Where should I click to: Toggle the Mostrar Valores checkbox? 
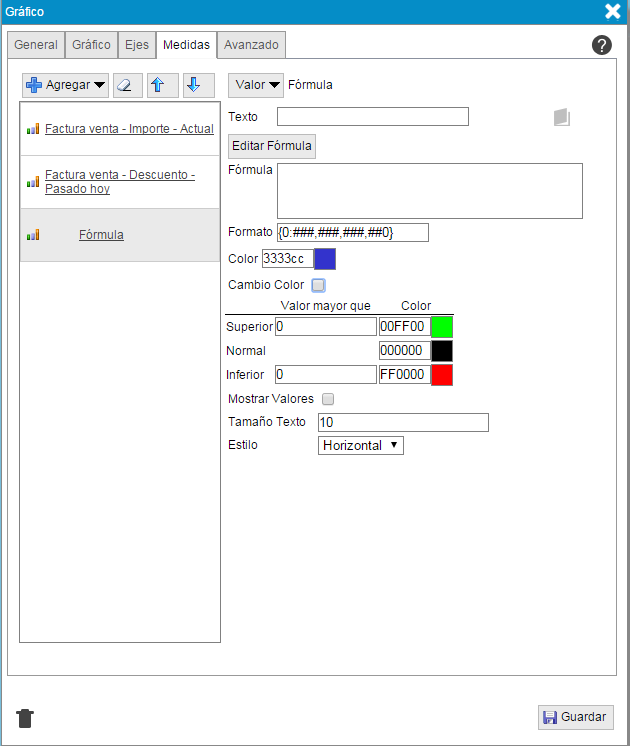click(328, 399)
